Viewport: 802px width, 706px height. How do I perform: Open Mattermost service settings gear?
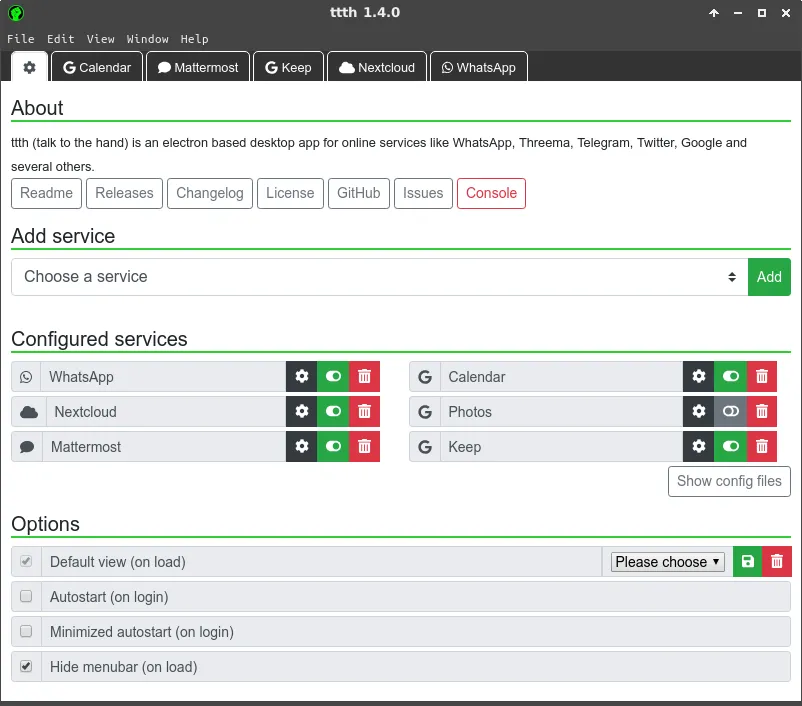(x=302, y=447)
